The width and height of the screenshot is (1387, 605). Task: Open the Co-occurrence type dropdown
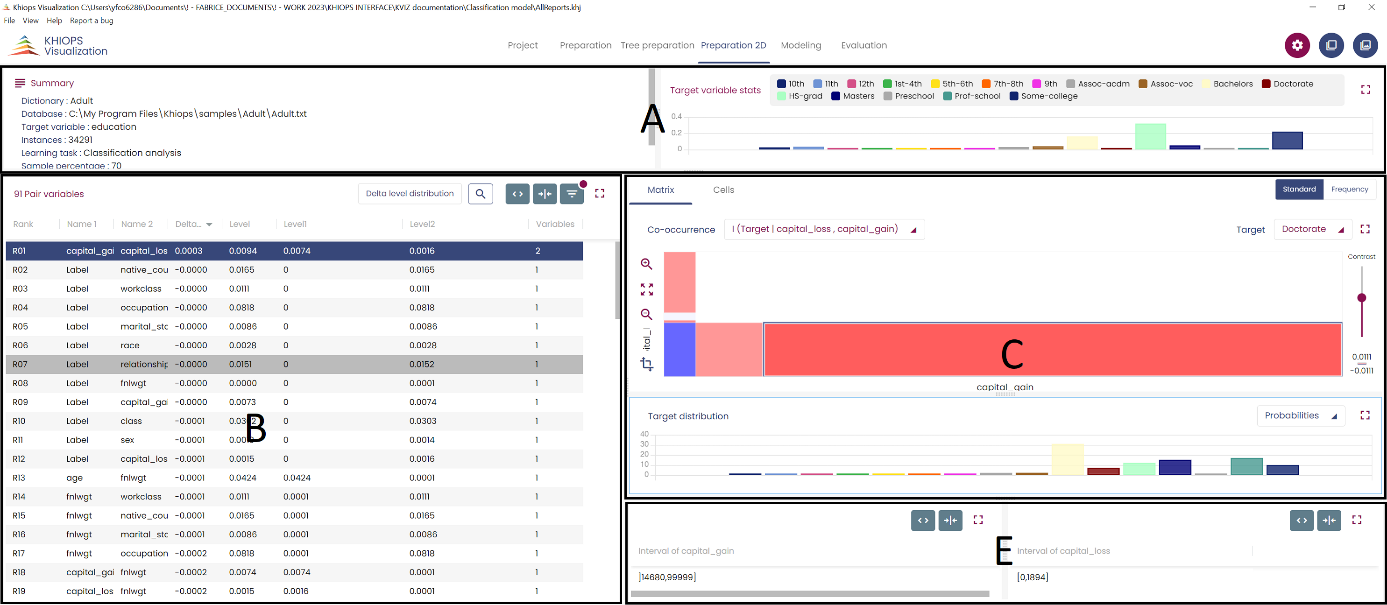(x=823, y=229)
